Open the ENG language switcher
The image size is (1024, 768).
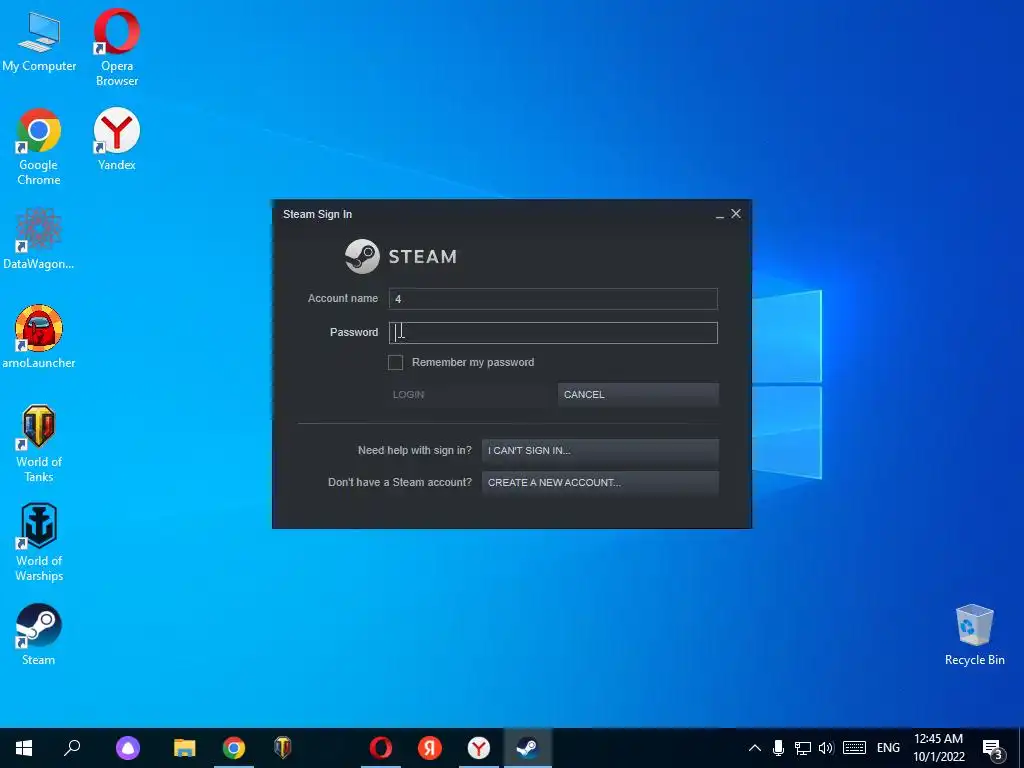pos(888,748)
